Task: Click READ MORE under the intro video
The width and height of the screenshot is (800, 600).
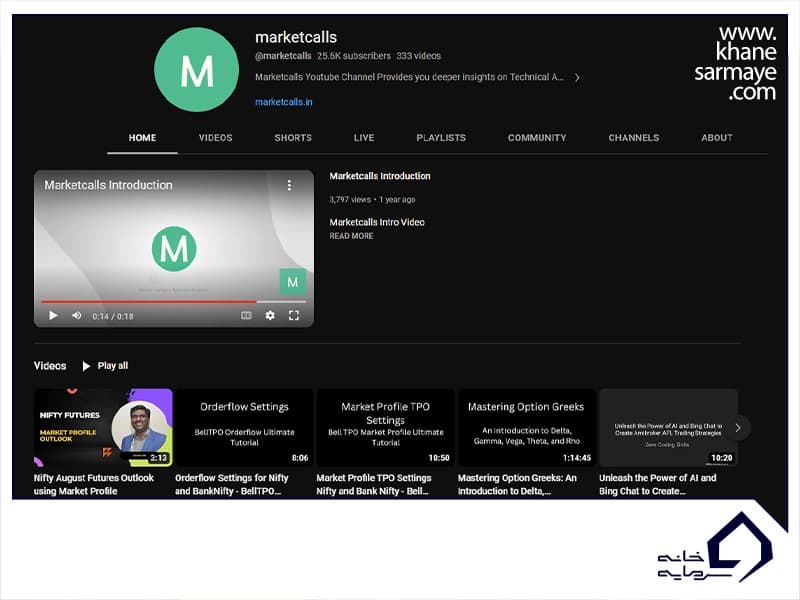Action: pyautogui.click(x=351, y=236)
